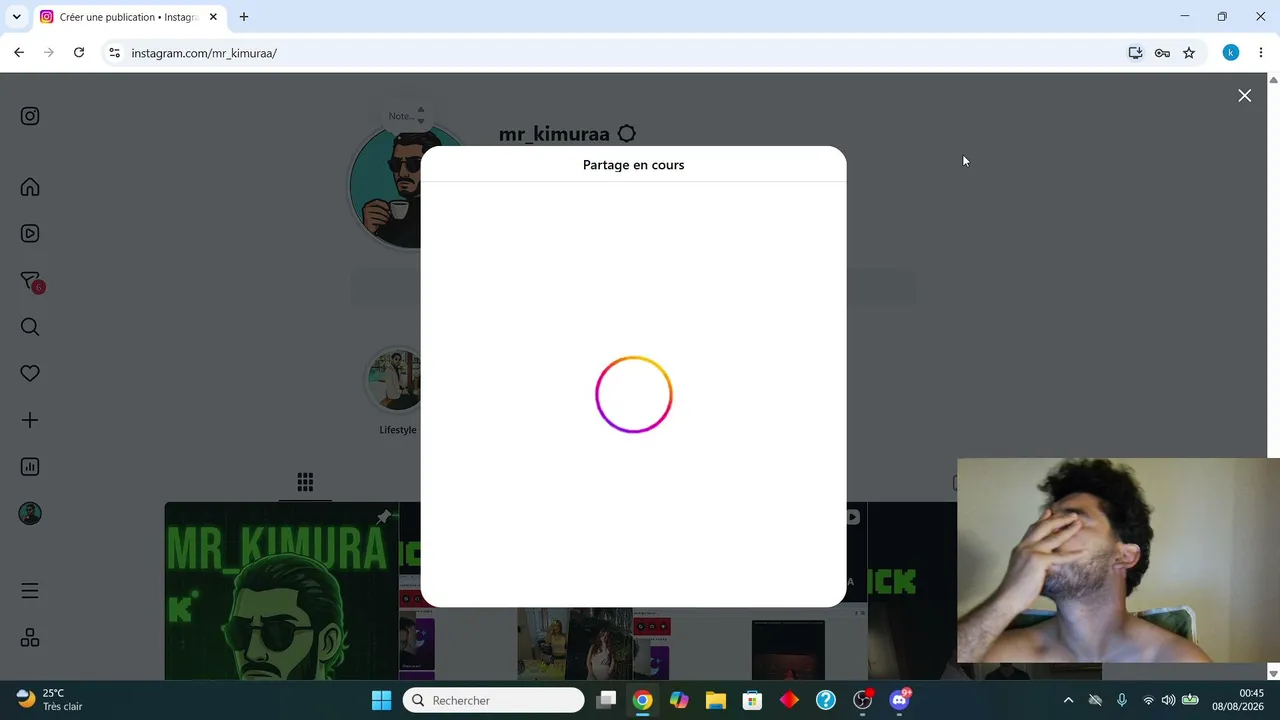This screenshot has width=1280, height=720.
Task: Open the professional dashboard chart icon
Action: click(x=30, y=467)
